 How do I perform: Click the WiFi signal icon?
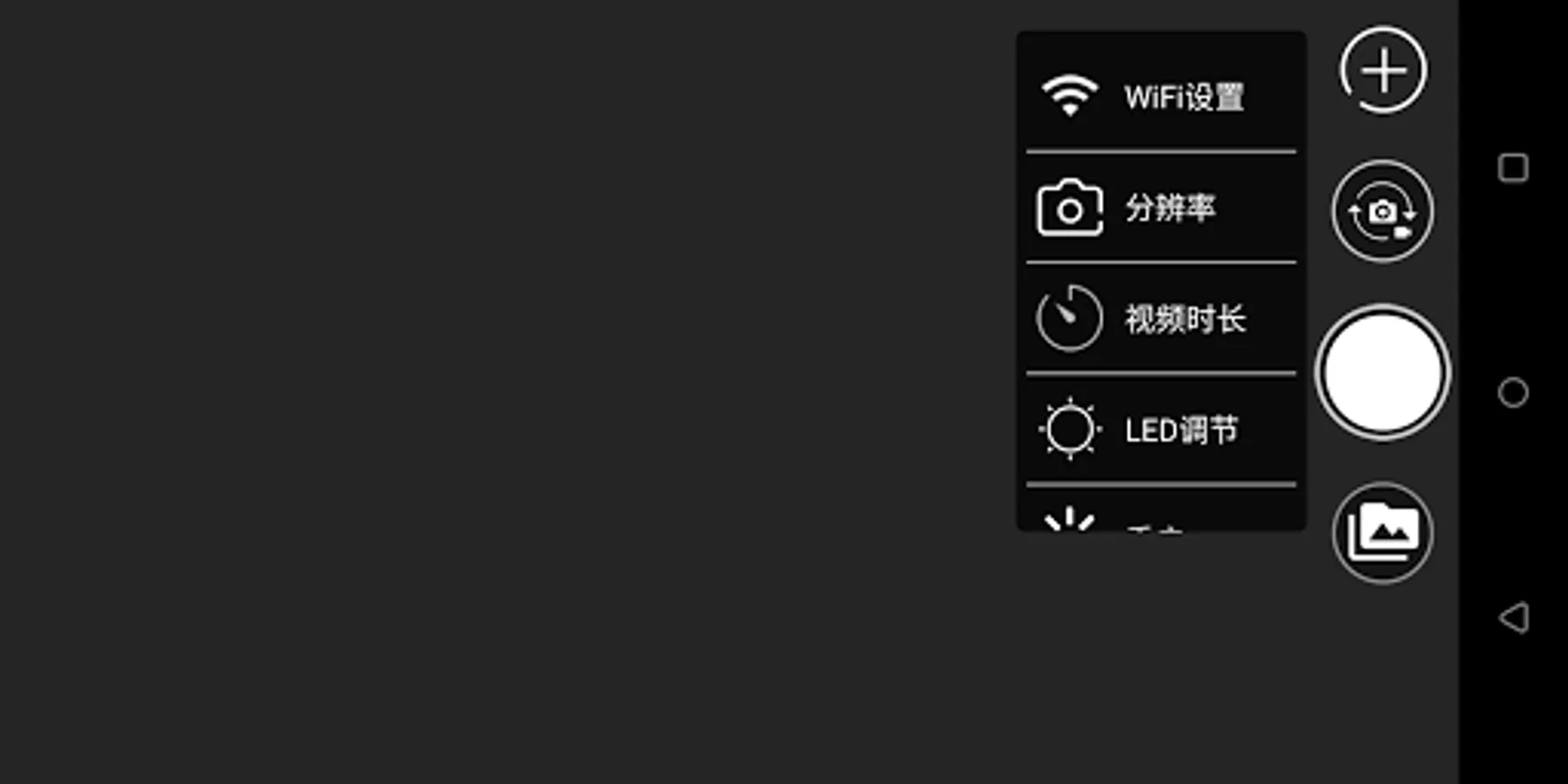[x=1070, y=95]
